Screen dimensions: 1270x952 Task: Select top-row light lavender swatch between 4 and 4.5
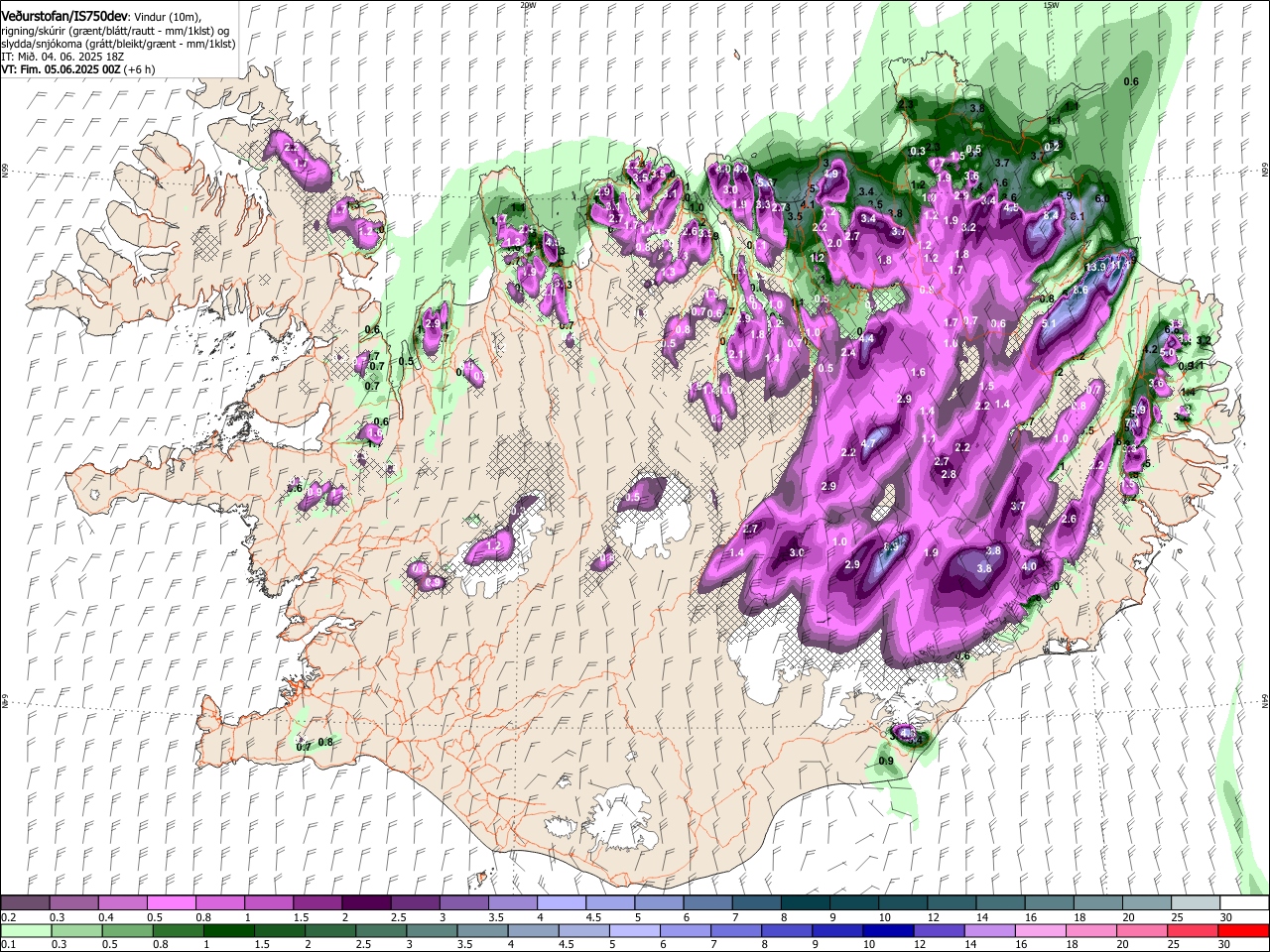(561, 902)
